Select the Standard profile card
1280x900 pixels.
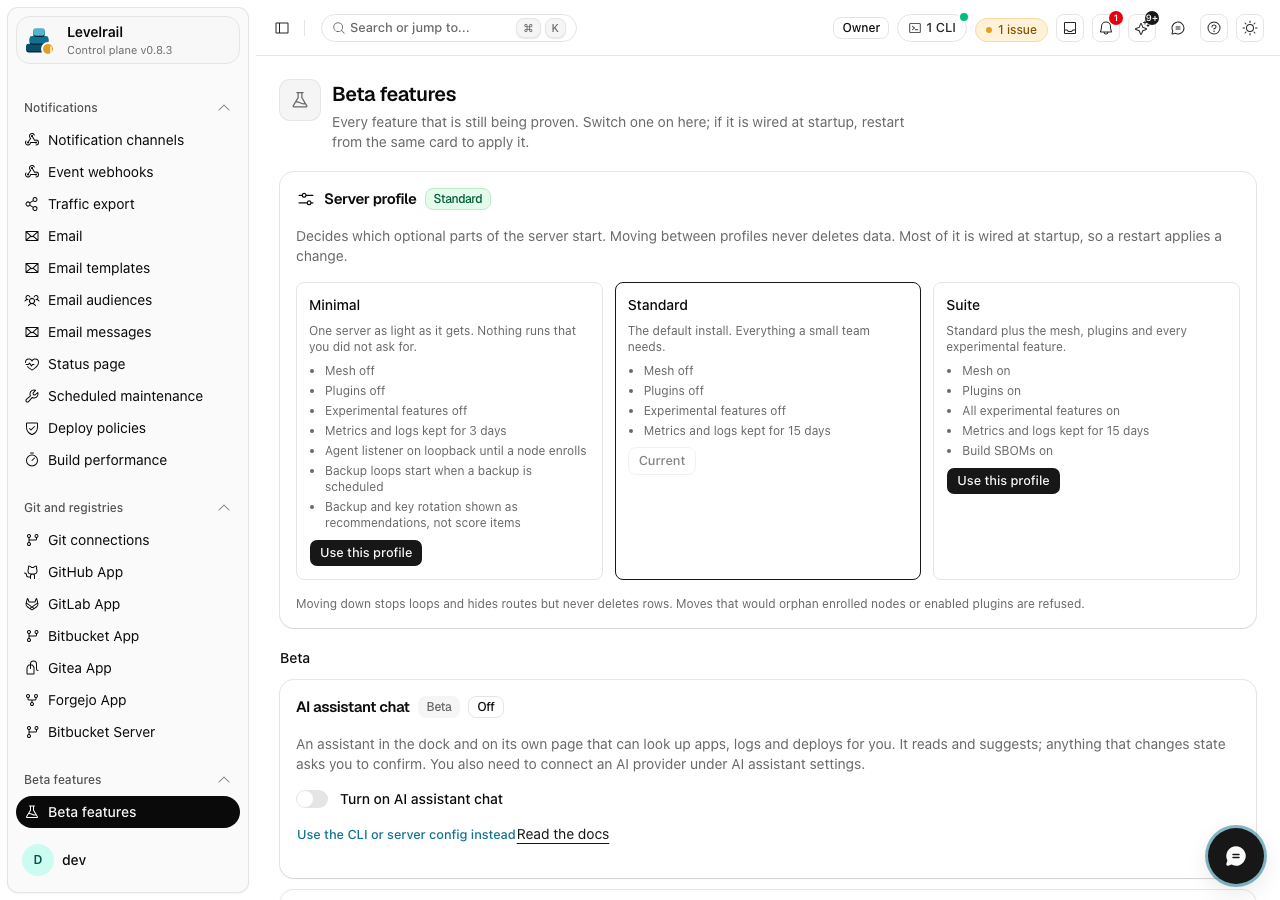768,431
